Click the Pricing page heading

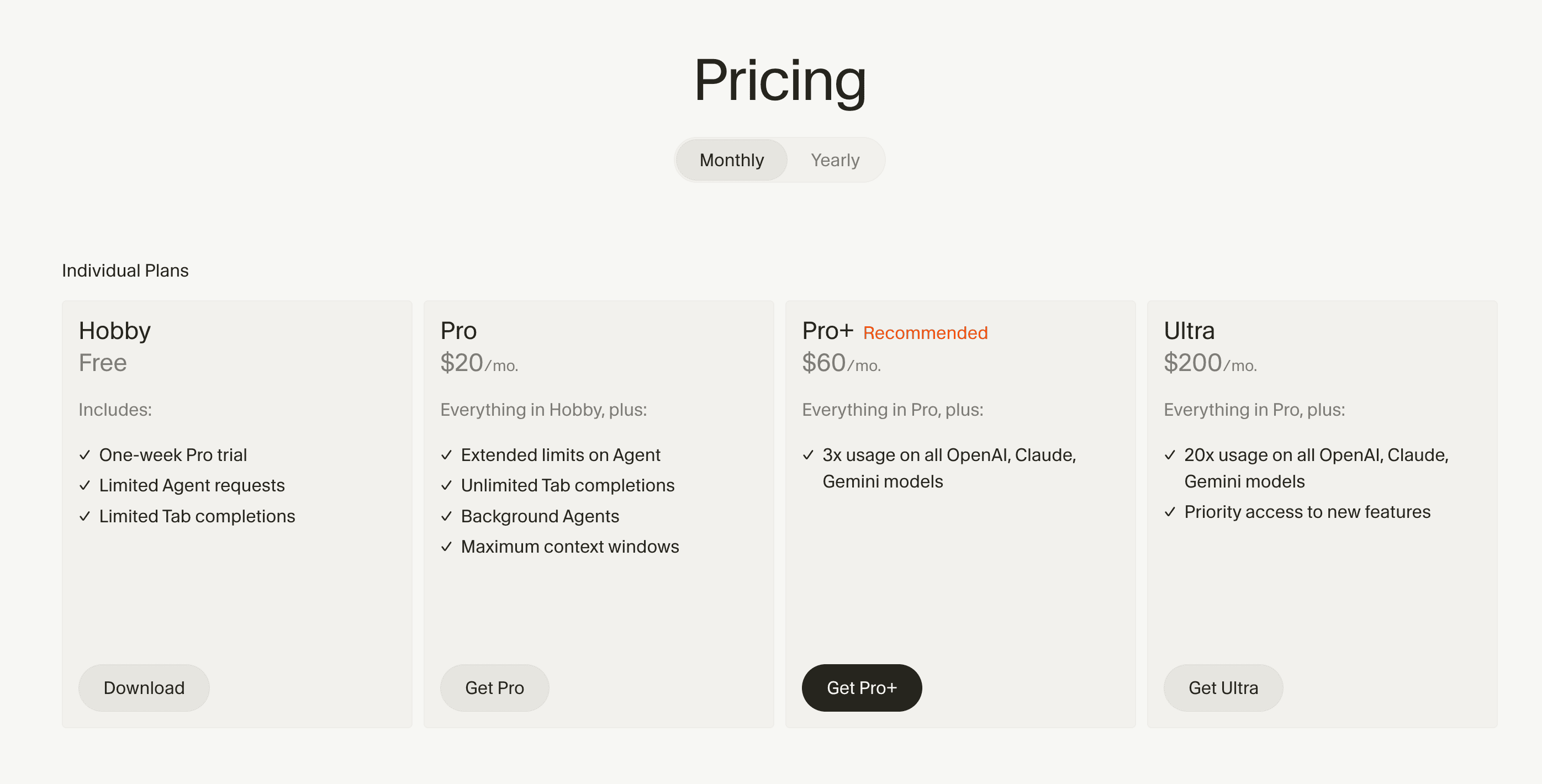point(779,80)
